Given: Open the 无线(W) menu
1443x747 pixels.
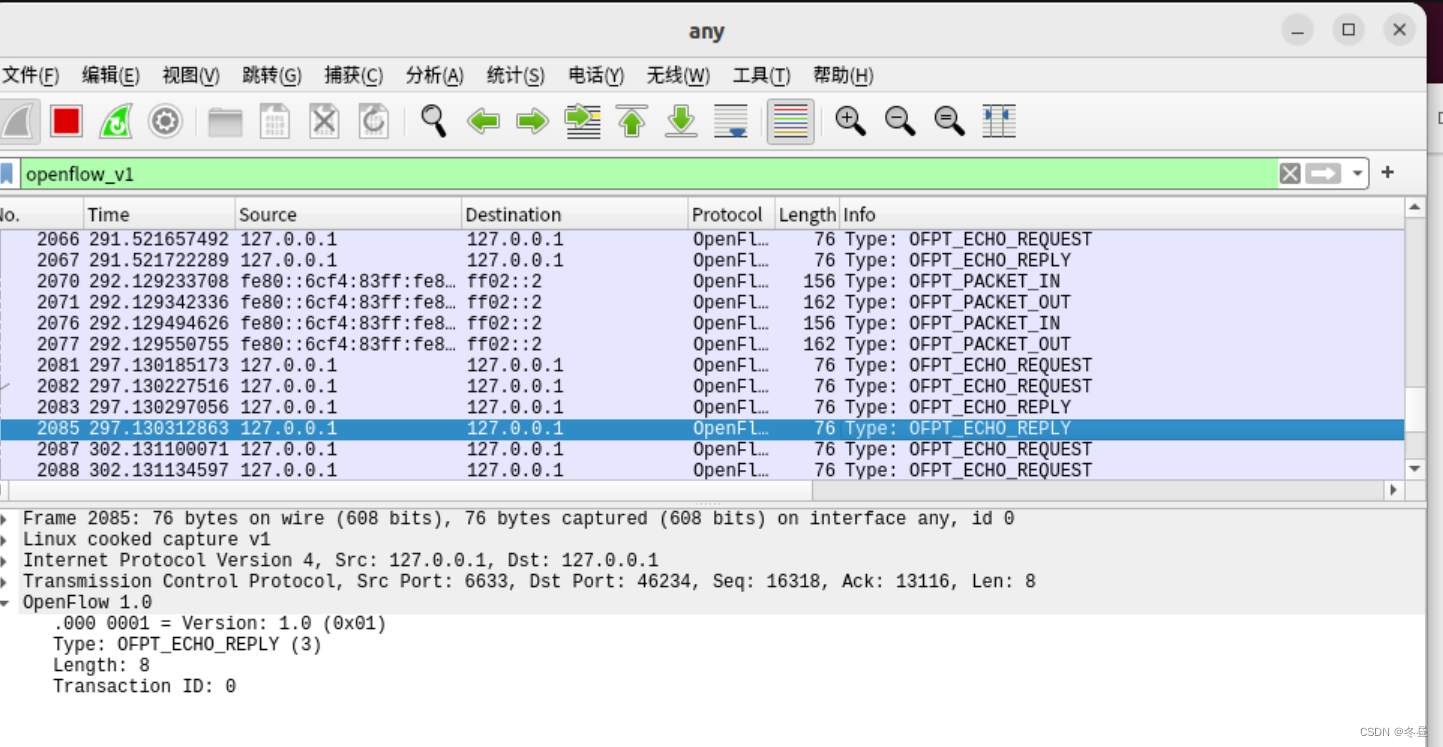Looking at the screenshot, I should point(678,76).
